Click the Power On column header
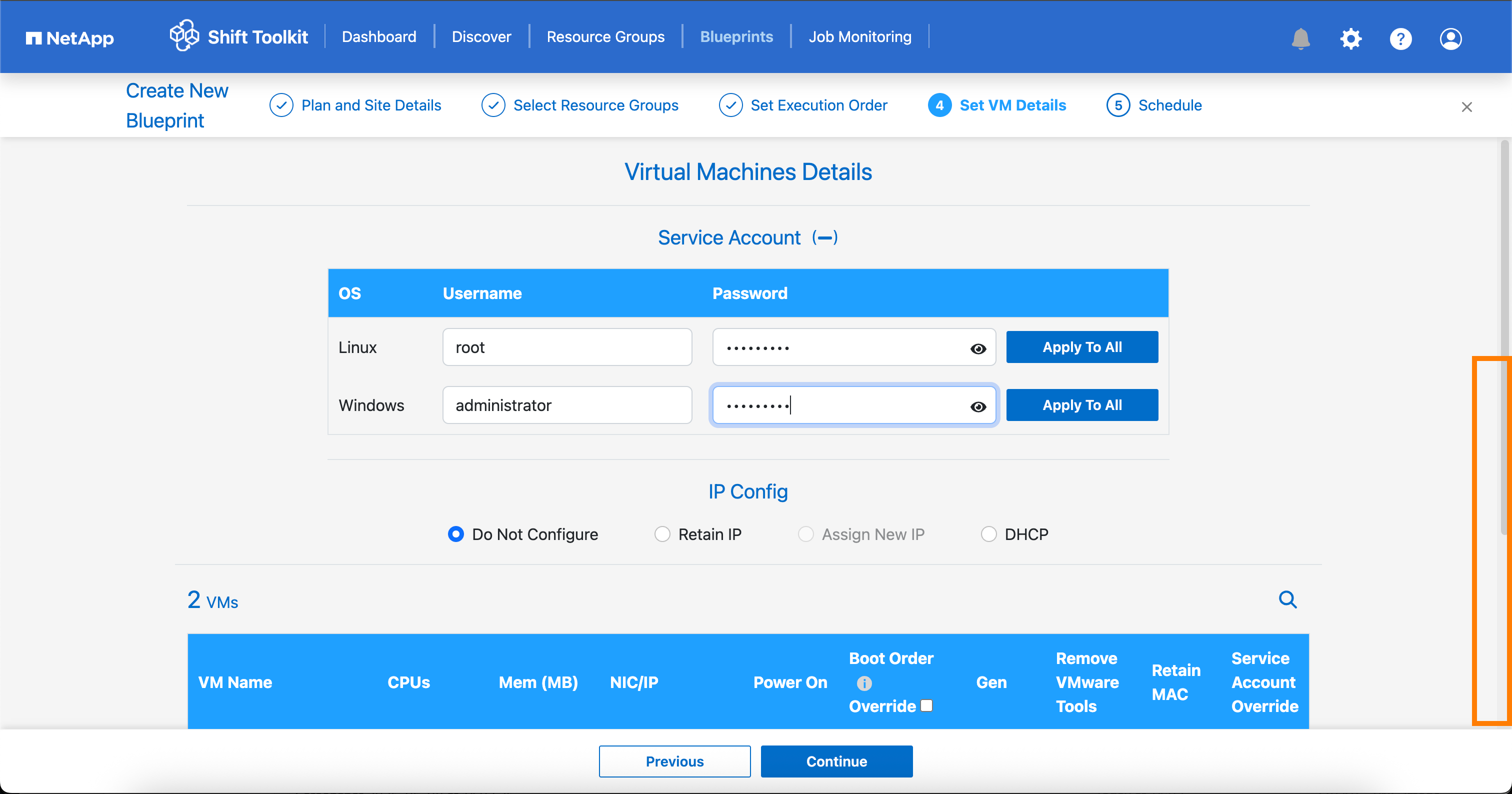This screenshot has width=1512, height=794. point(790,682)
